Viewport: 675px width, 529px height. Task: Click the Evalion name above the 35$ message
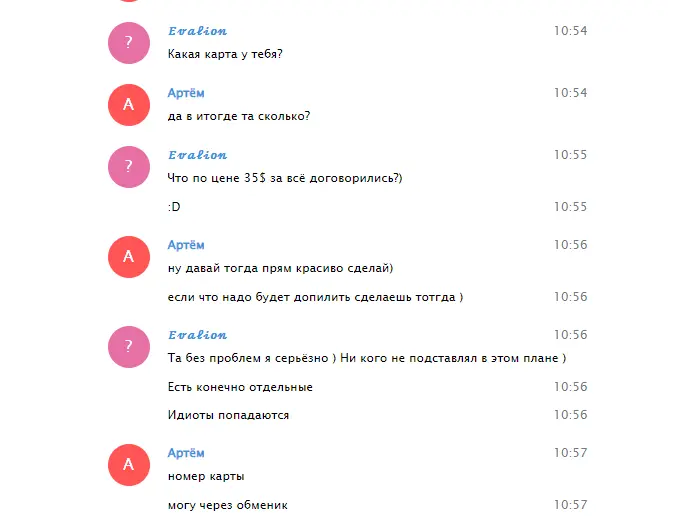(197, 155)
